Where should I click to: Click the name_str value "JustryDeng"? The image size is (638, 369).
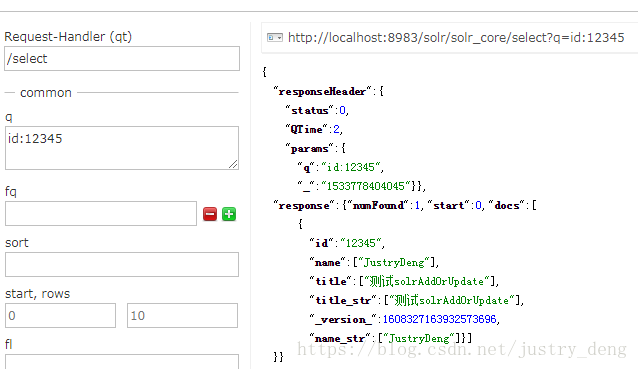[419, 338]
